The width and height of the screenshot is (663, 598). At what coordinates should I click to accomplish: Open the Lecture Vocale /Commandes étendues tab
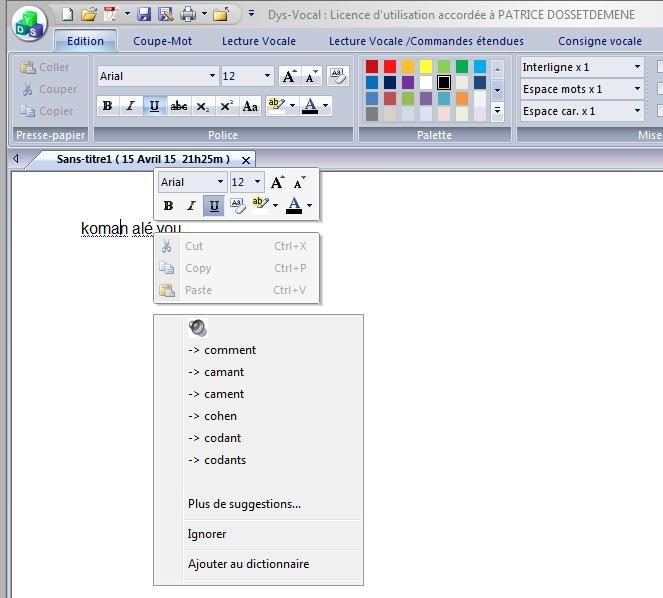click(426, 41)
